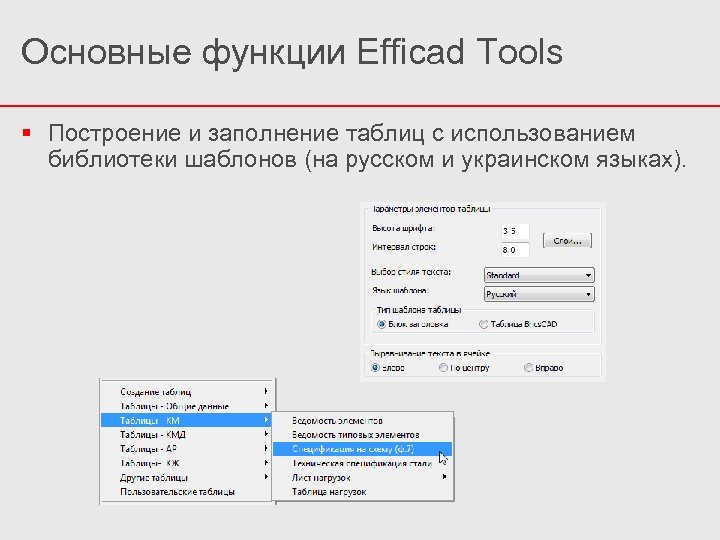Click submenu arrow next to Общие данные

266,405
